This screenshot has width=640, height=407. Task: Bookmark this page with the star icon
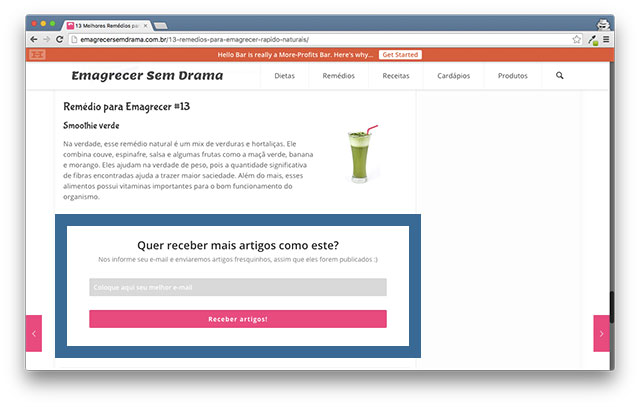(x=577, y=39)
